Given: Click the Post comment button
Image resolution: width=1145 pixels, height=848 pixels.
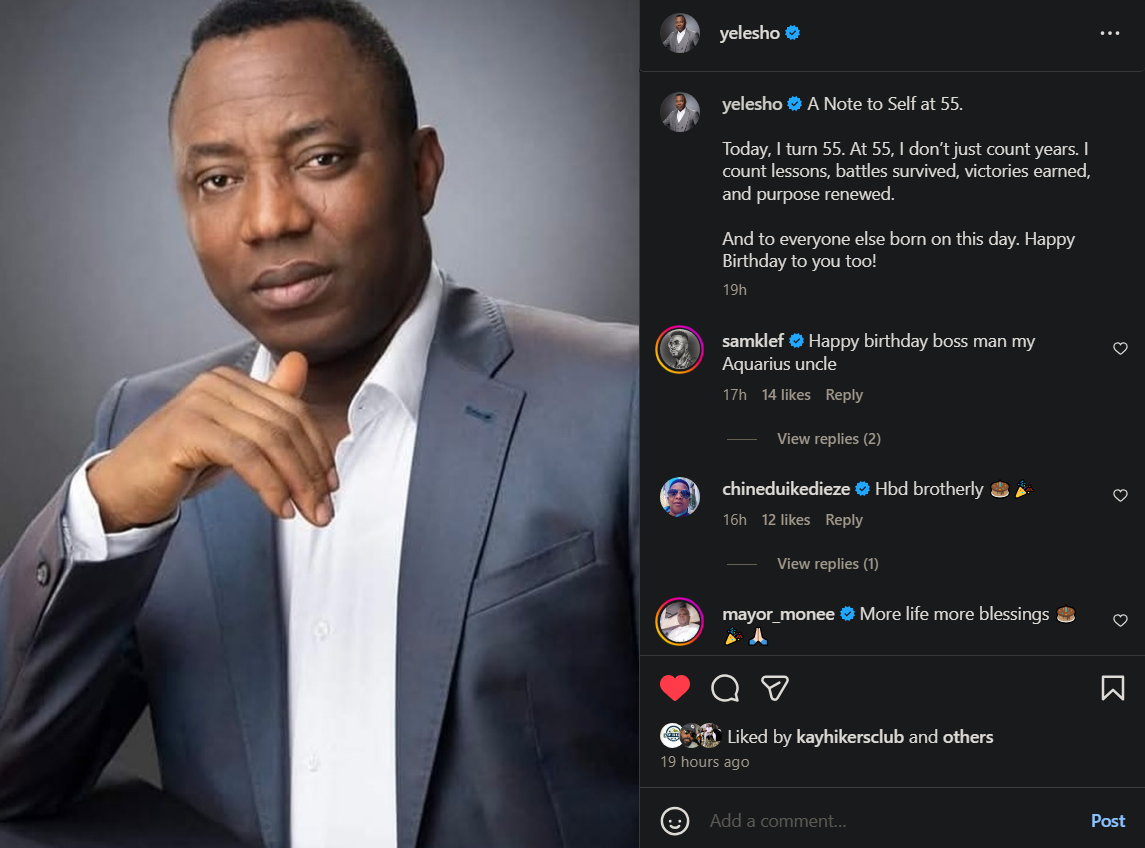Looking at the screenshot, I should click(1108, 821).
